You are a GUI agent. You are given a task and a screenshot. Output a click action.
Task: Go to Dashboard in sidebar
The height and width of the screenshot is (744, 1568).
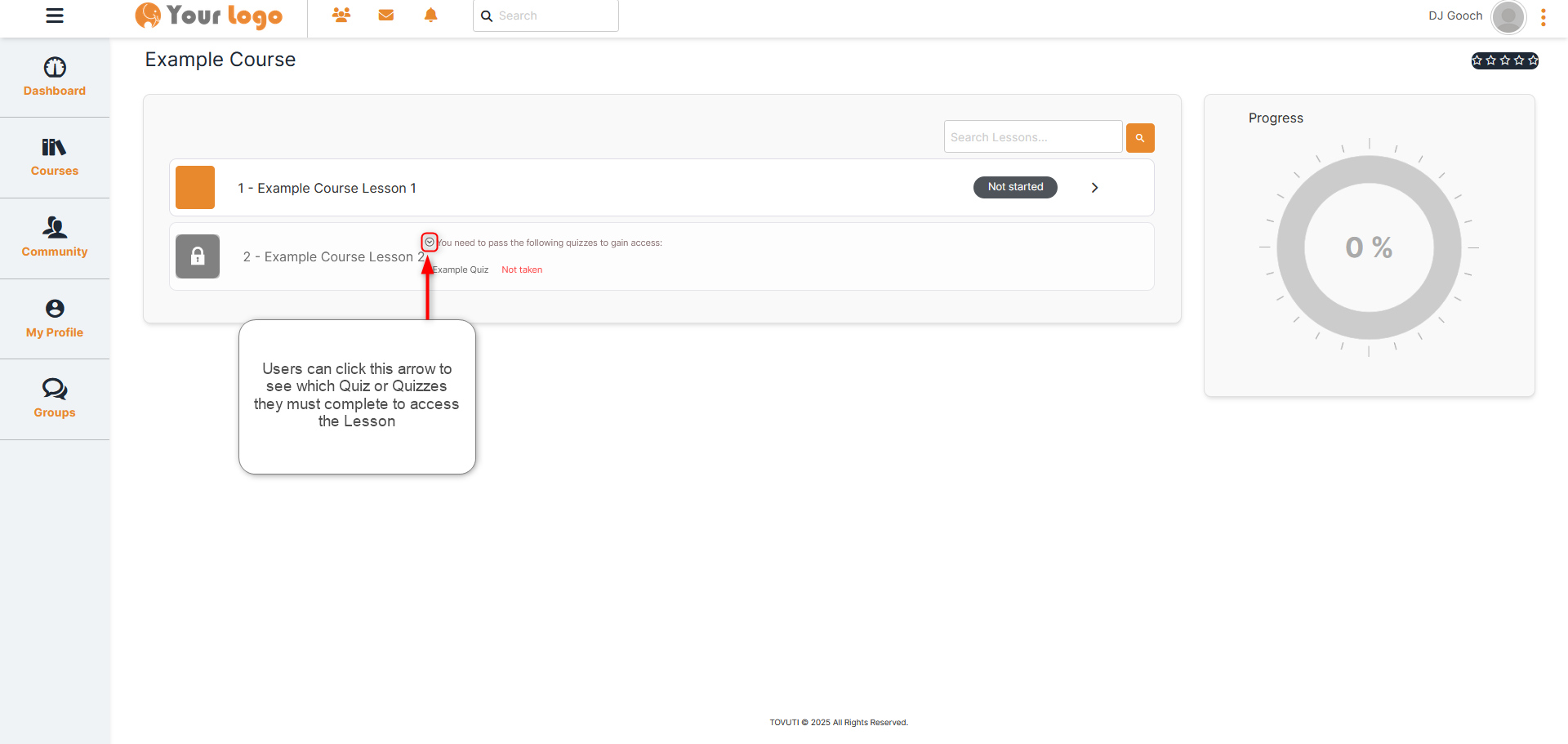(55, 77)
